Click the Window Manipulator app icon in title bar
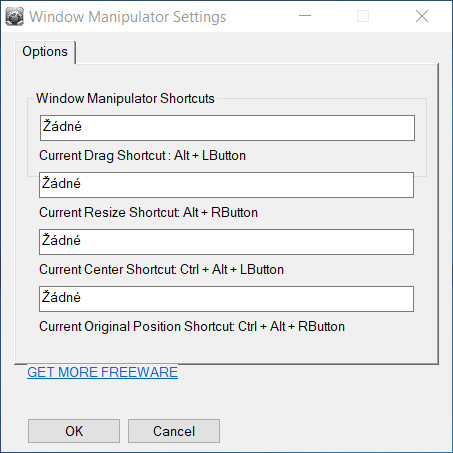 15,16
